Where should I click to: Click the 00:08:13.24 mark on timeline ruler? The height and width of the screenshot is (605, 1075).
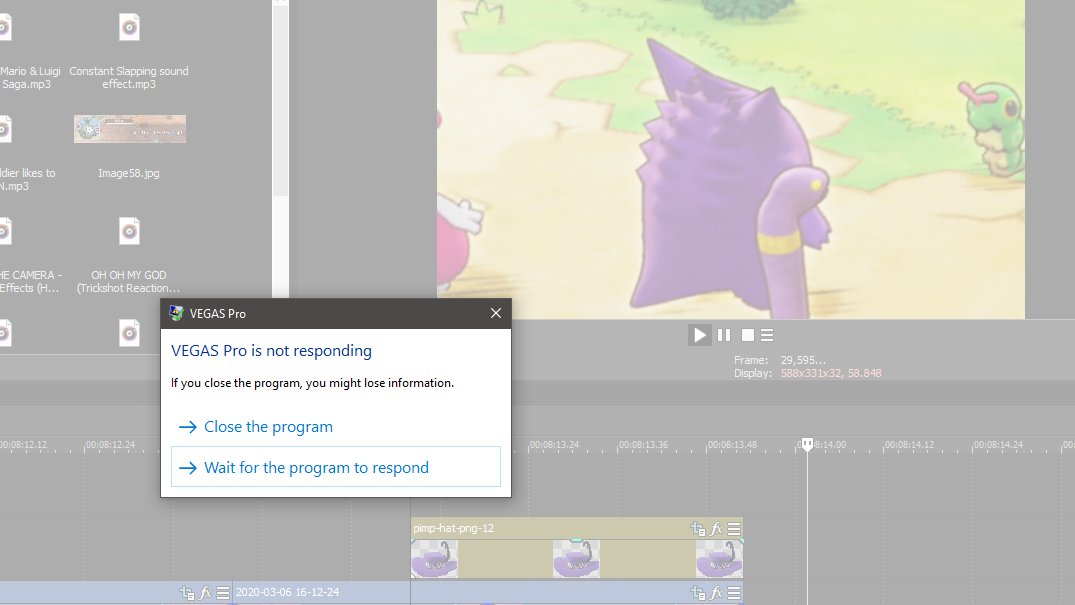click(554, 444)
